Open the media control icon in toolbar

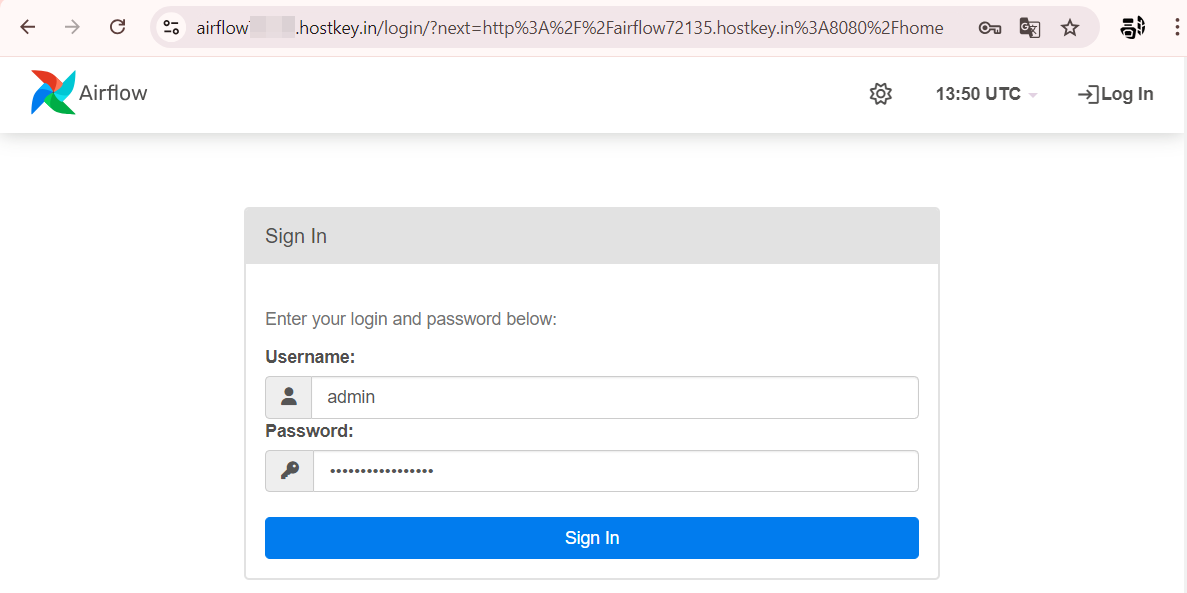(x=1133, y=28)
